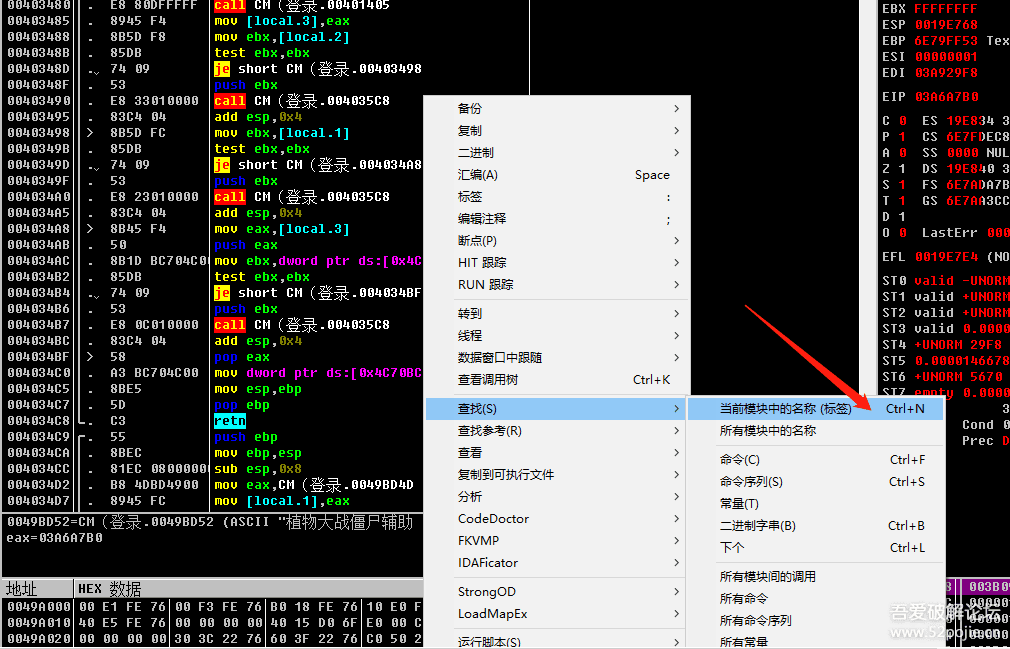Viewport: 1010px width, 649px height.
Task: Click the 命令(C) Ctrl+F search entry
Action: click(740, 460)
